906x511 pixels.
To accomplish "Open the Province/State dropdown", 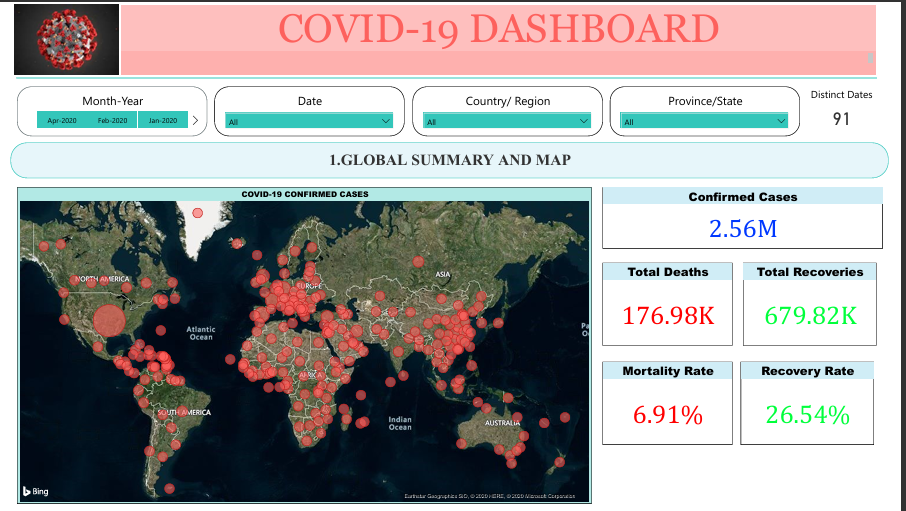I will (x=705, y=121).
